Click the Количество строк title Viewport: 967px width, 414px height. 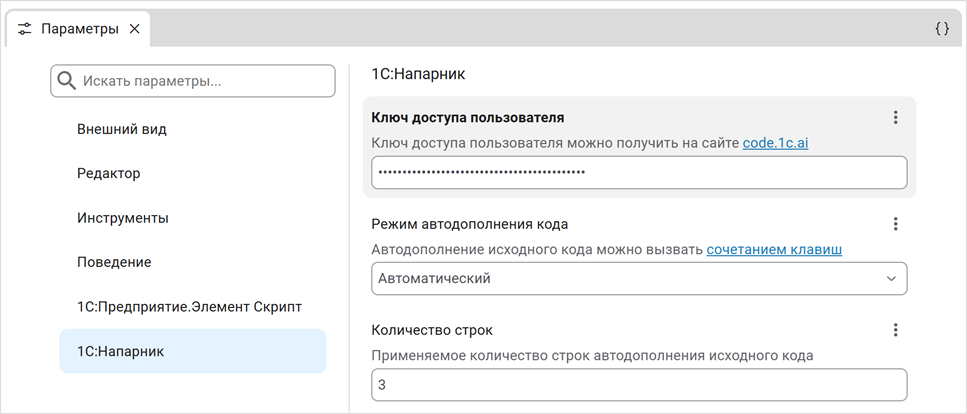432,330
